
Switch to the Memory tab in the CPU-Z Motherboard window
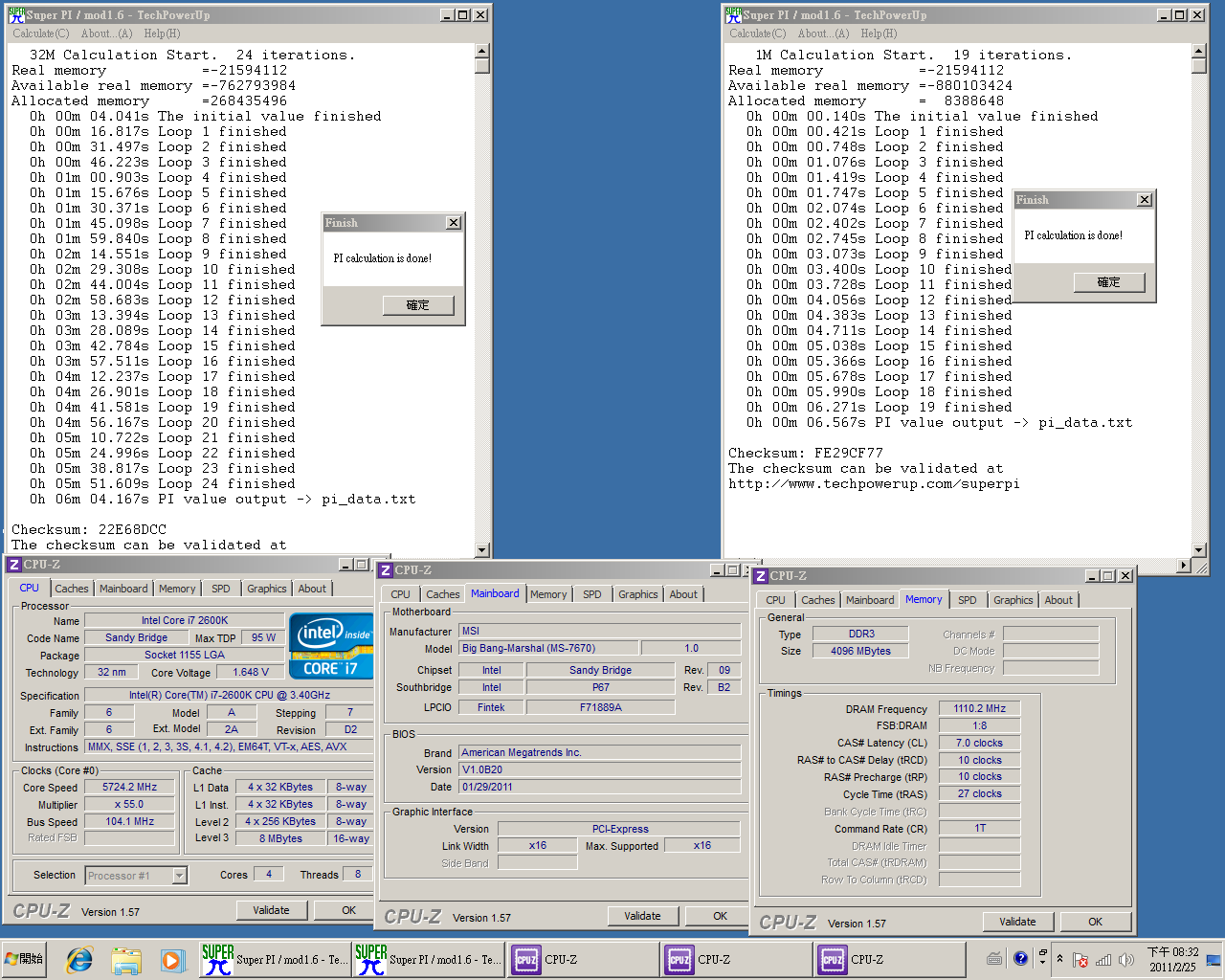[548, 594]
